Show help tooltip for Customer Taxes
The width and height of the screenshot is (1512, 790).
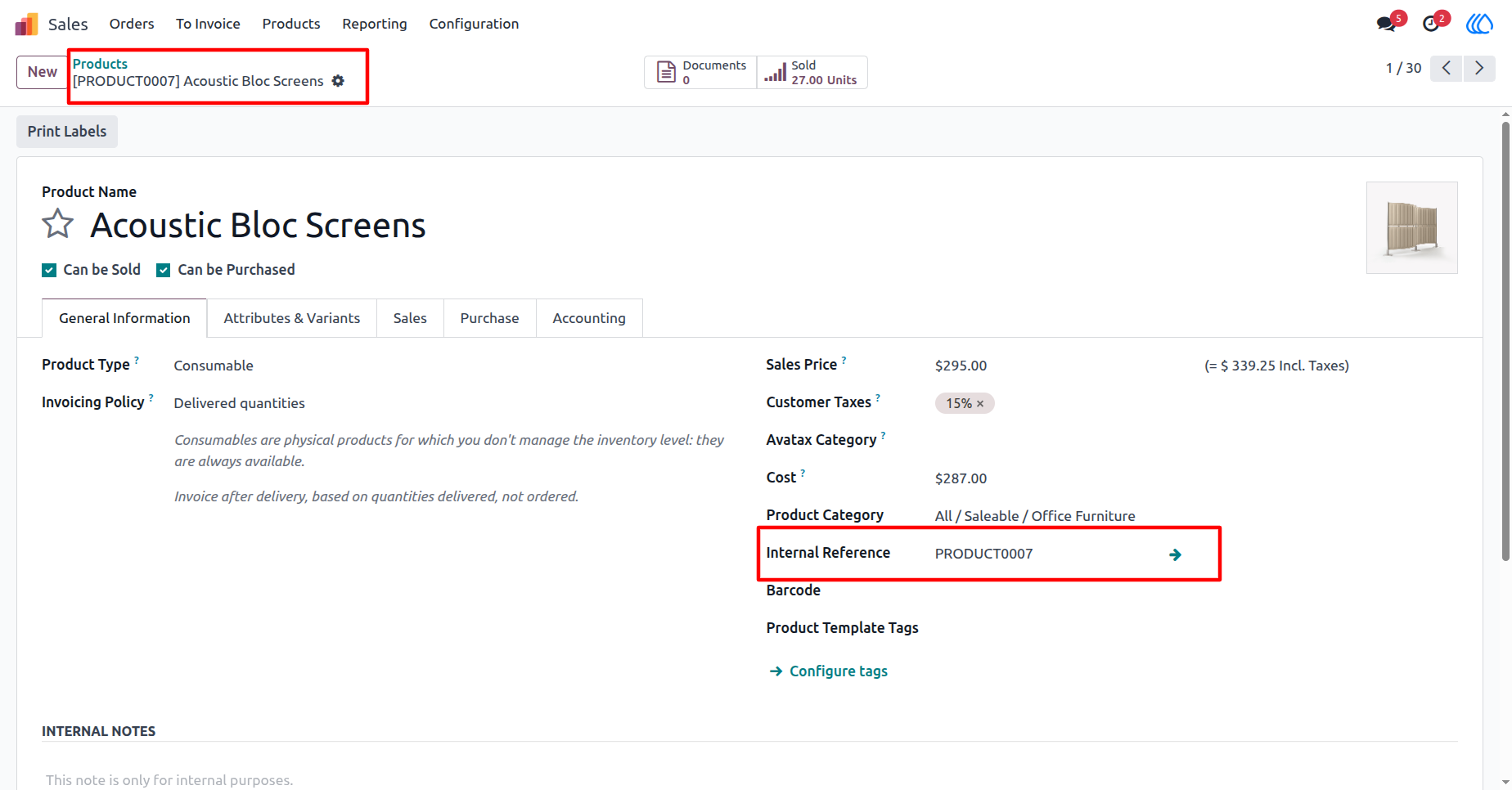tap(878, 397)
